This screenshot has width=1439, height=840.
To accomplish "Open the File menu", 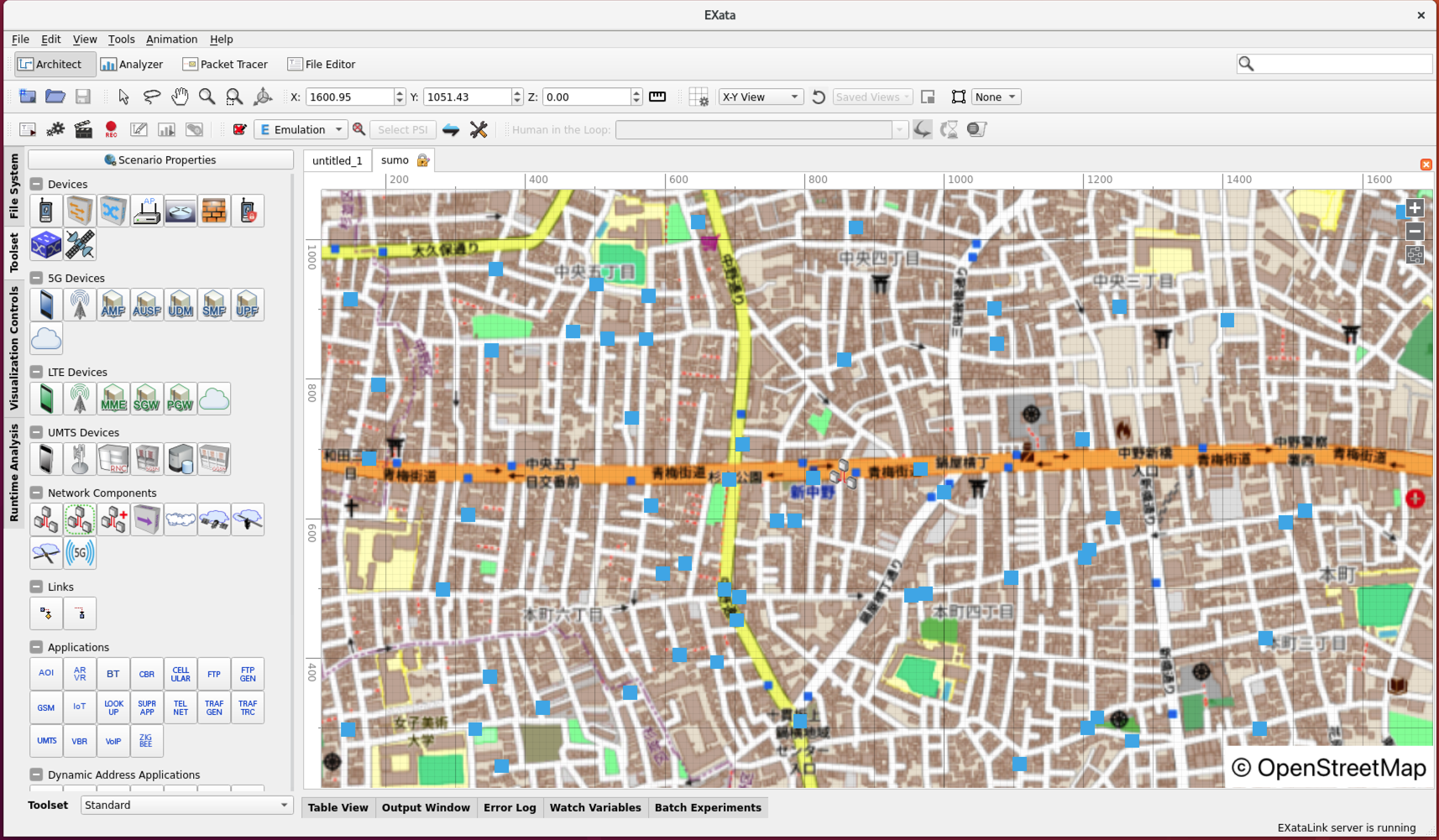I will (x=20, y=39).
